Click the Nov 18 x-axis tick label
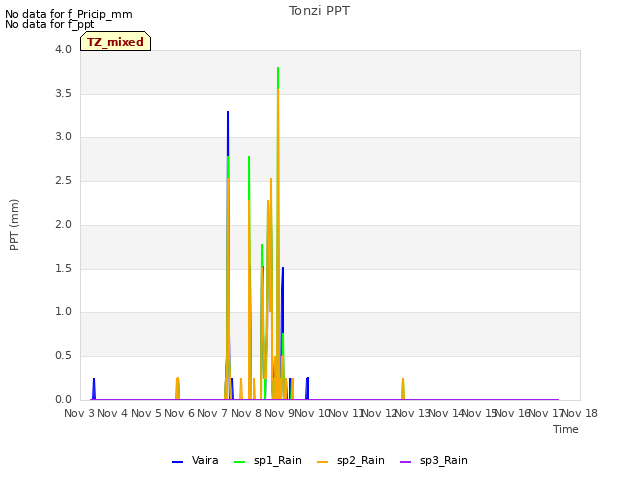Viewport: 640px width, 480px height. click(x=580, y=413)
